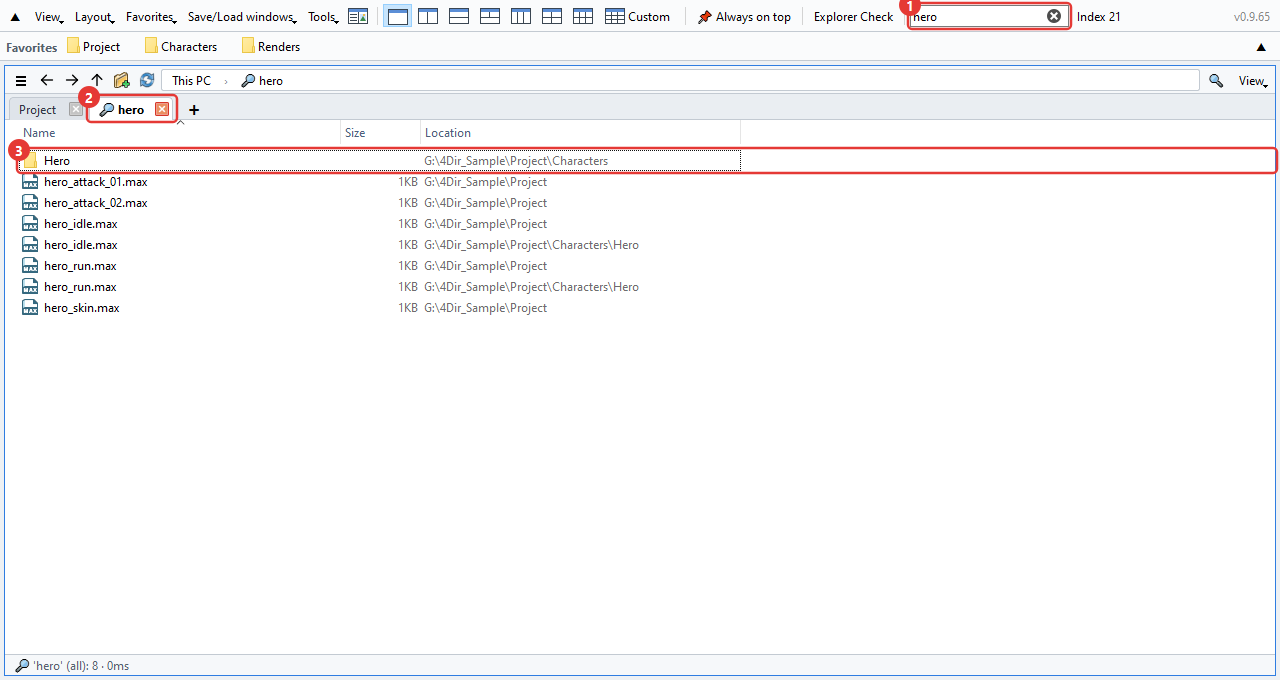Go back with the left arrow

(46, 81)
